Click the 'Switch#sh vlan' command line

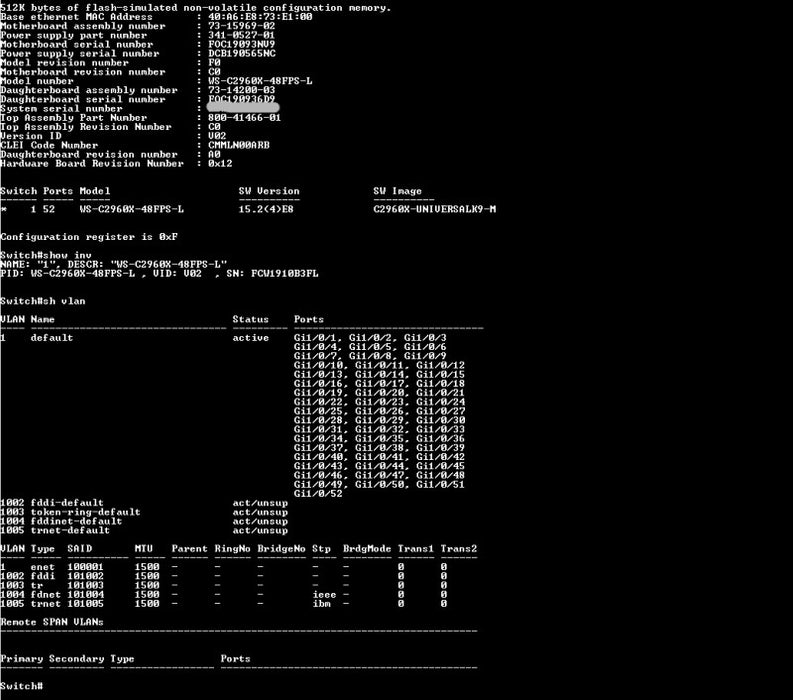pos(43,301)
